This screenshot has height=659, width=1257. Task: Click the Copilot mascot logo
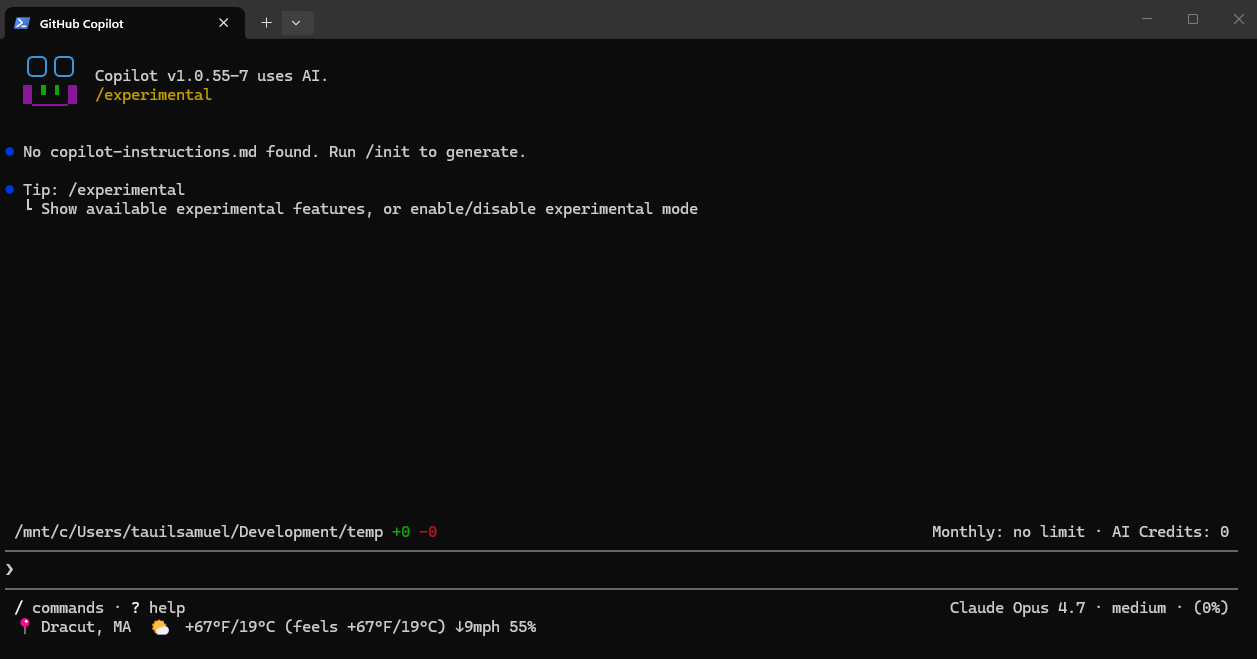click(x=50, y=81)
